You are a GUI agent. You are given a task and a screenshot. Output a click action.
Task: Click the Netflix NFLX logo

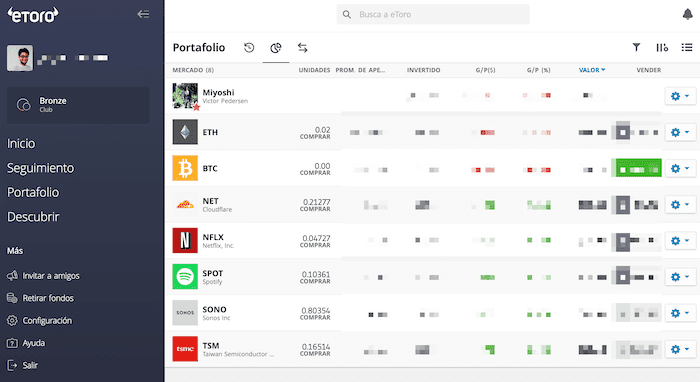coord(185,241)
